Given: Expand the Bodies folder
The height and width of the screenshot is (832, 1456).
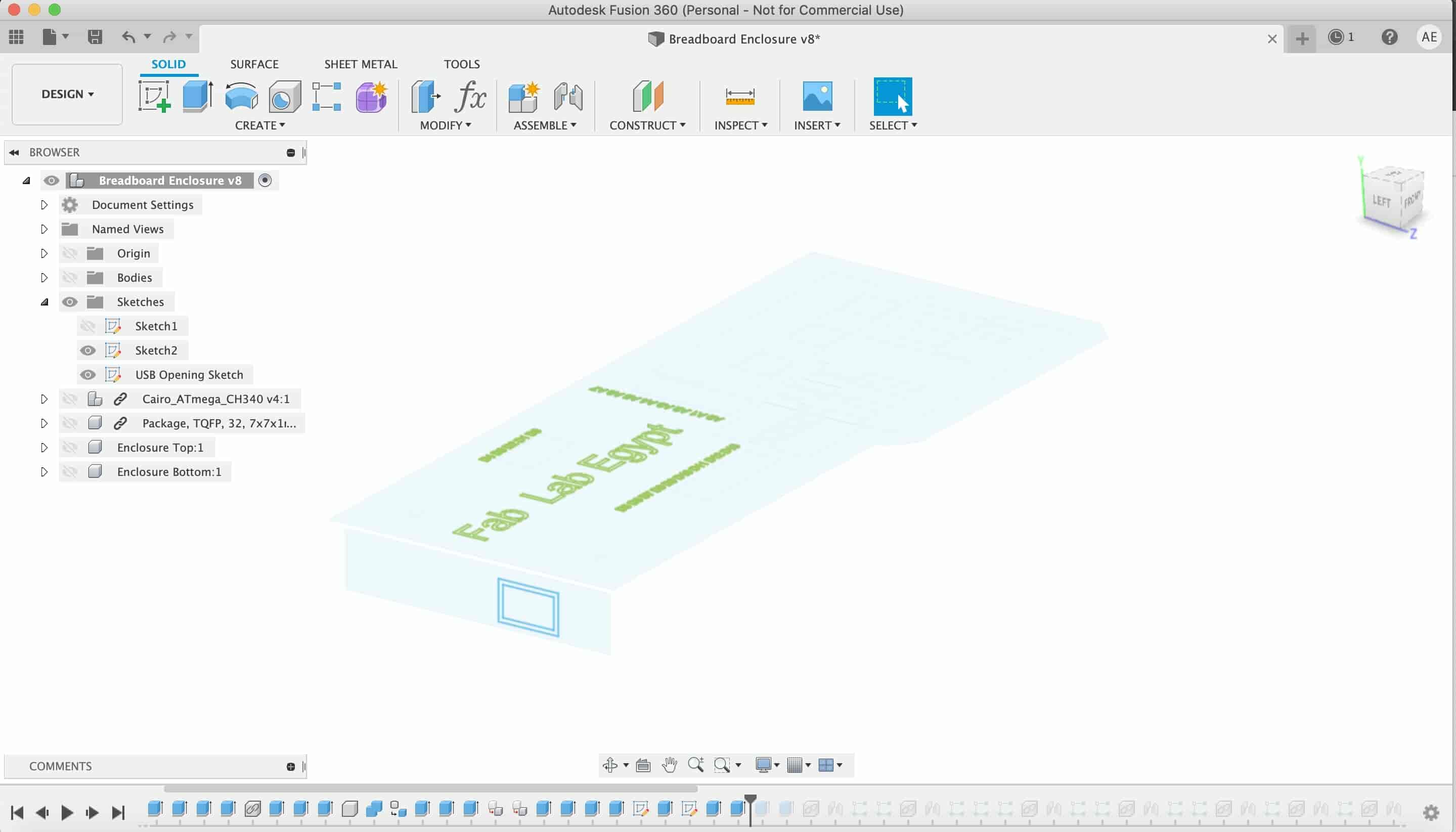Looking at the screenshot, I should [x=44, y=277].
